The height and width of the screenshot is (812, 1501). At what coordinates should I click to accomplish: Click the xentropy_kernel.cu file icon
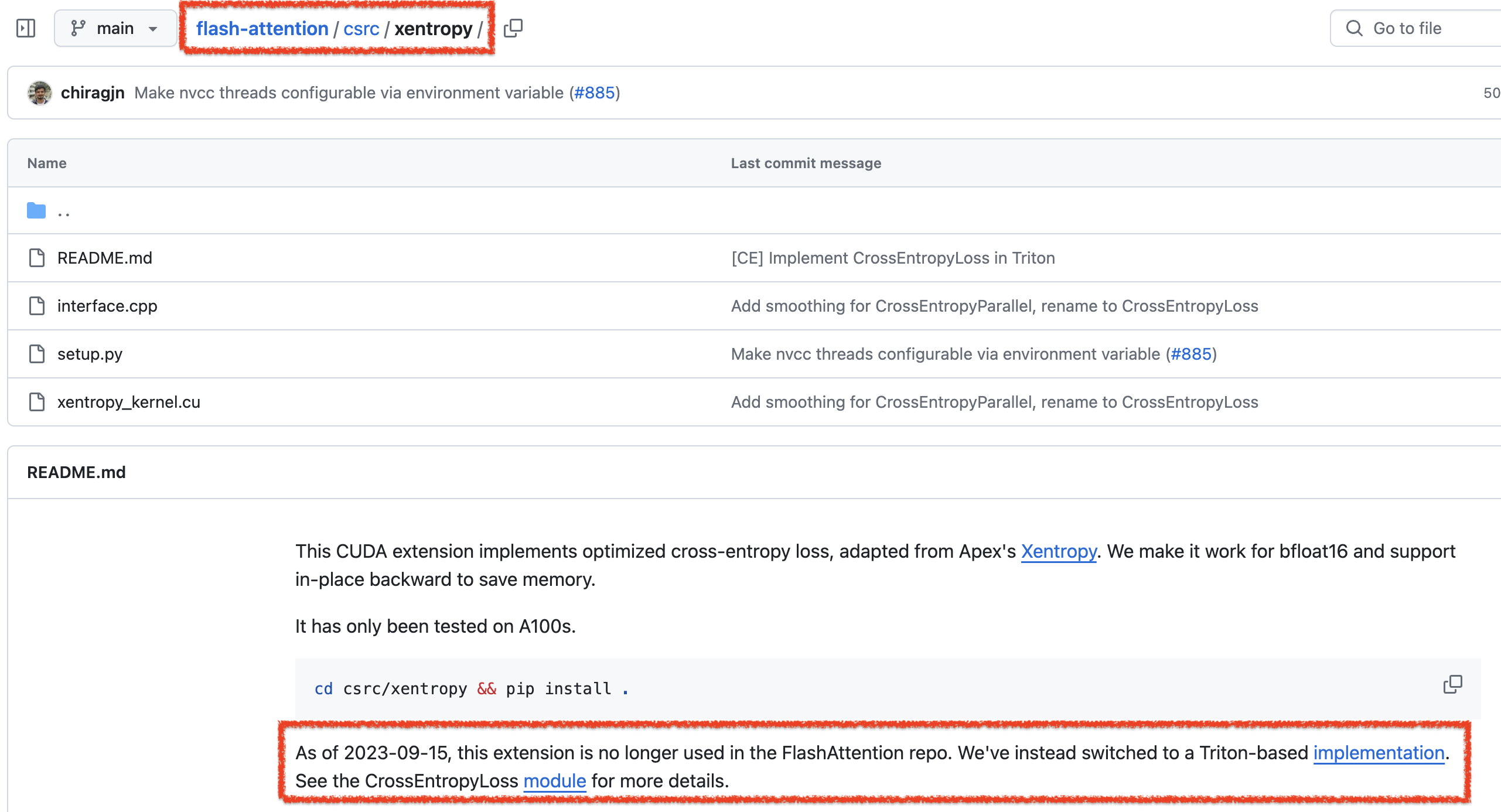37,402
